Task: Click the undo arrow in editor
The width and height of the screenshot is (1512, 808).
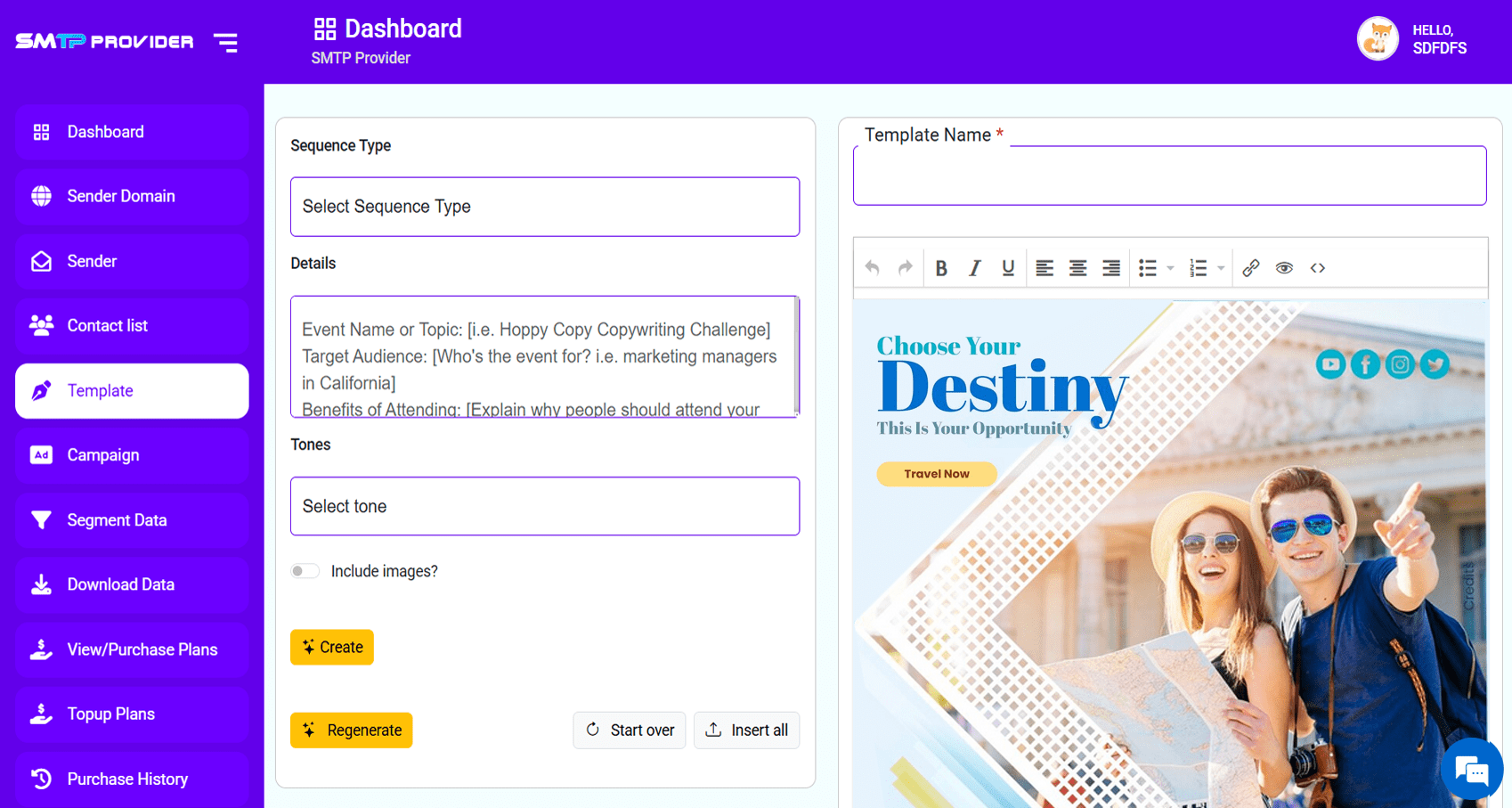Action: coord(873,268)
